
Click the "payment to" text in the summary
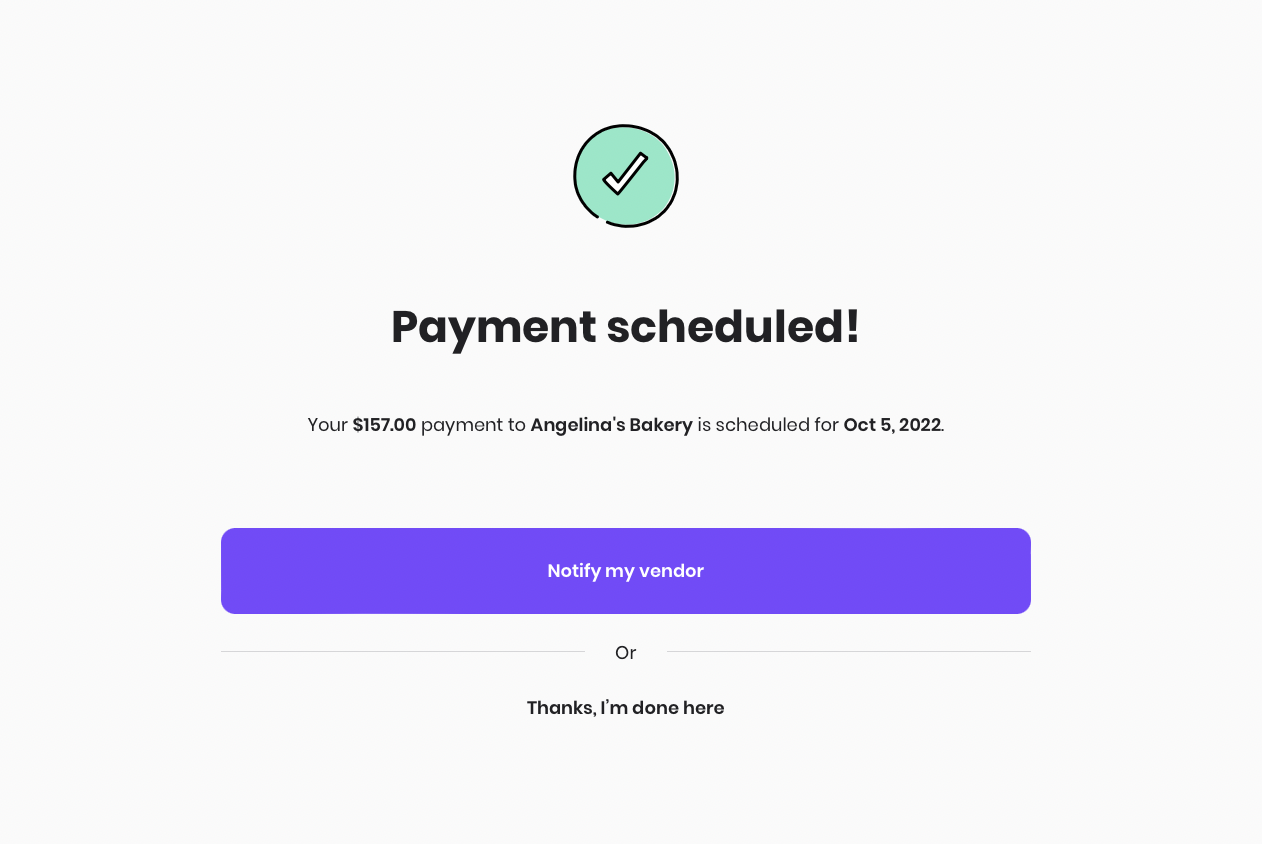point(473,425)
